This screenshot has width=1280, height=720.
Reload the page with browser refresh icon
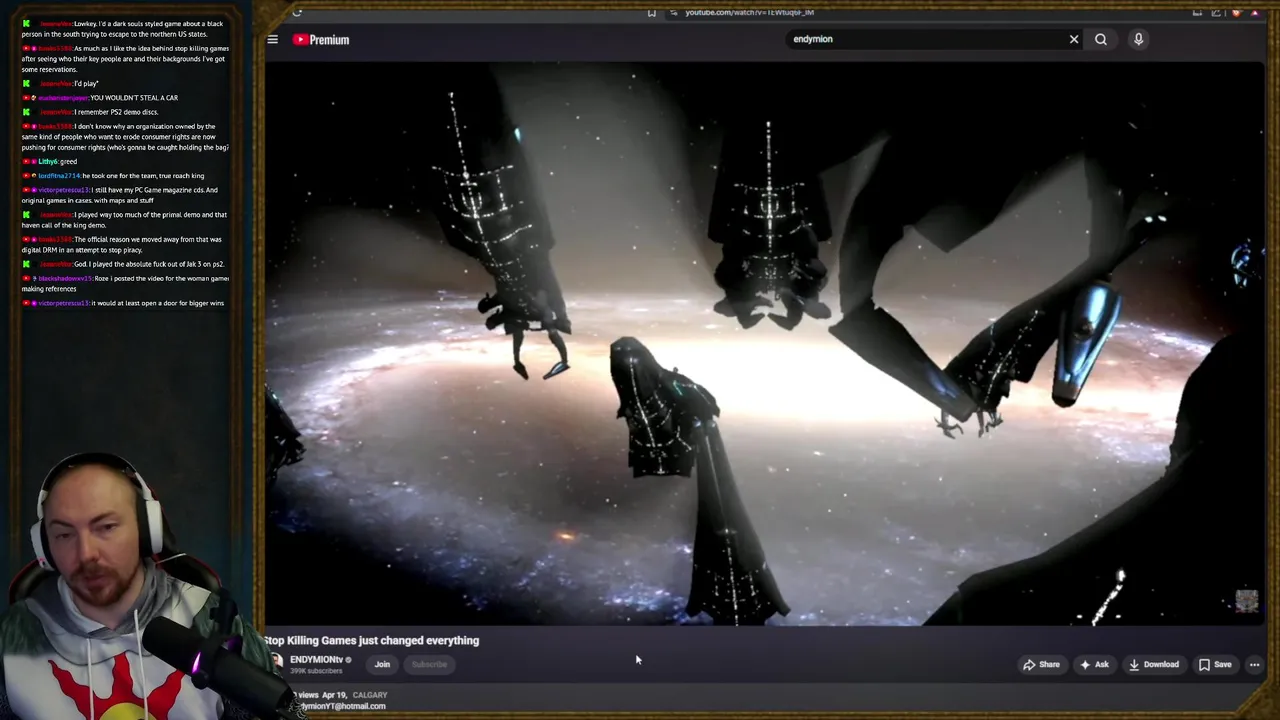click(x=297, y=12)
